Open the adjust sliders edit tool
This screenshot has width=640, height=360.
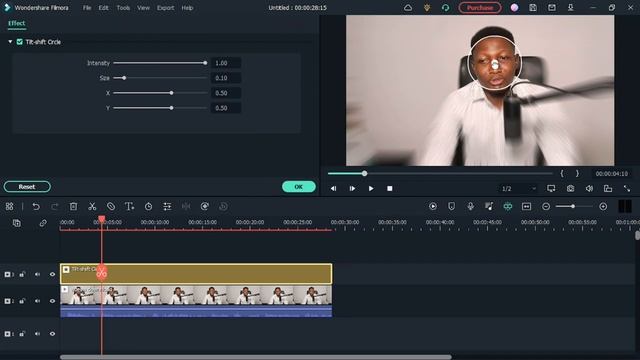point(167,207)
